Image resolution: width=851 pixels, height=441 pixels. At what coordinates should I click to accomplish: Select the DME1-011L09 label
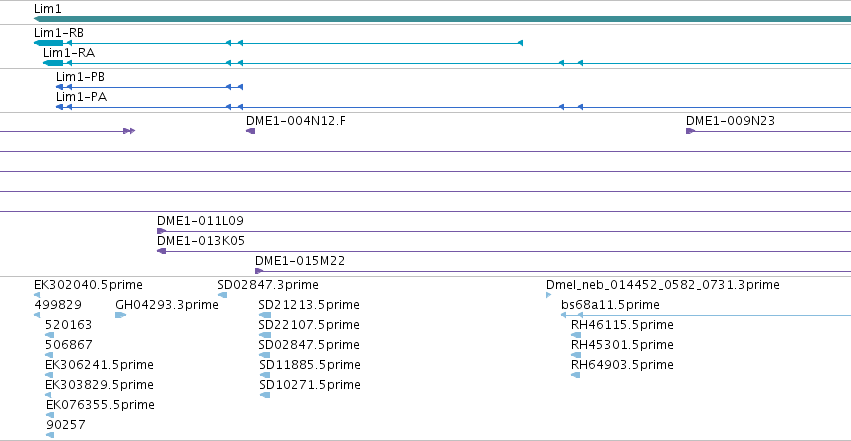coord(200,221)
